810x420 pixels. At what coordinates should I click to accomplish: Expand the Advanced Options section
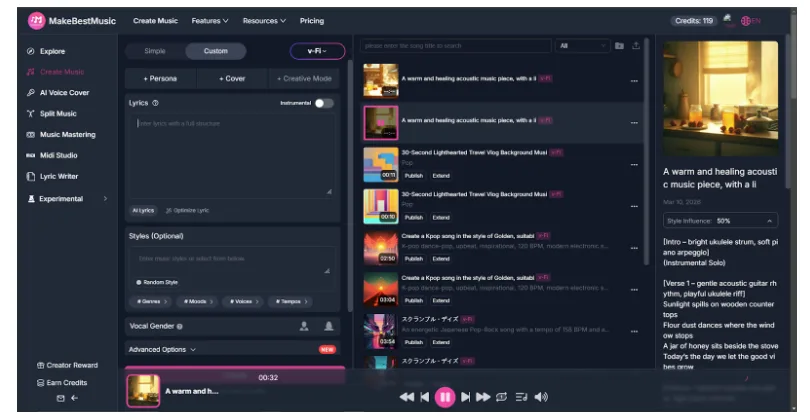pos(162,350)
